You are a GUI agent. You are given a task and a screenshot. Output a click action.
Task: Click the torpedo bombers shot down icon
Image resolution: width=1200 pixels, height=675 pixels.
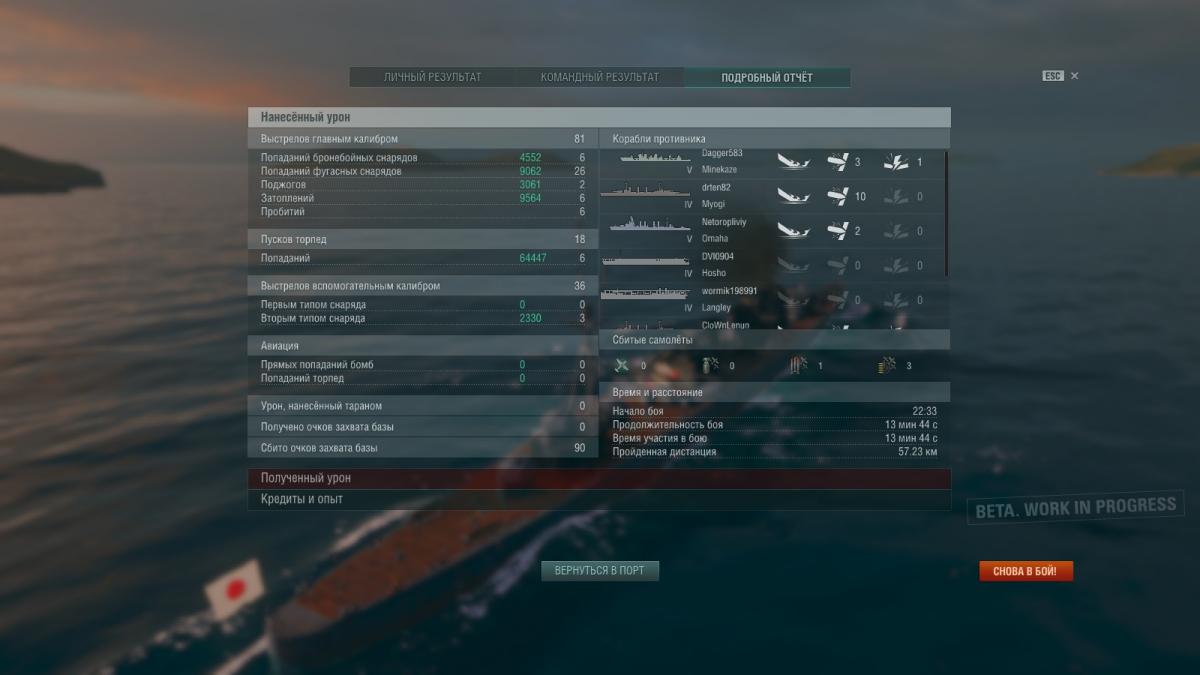click(797, 365)
